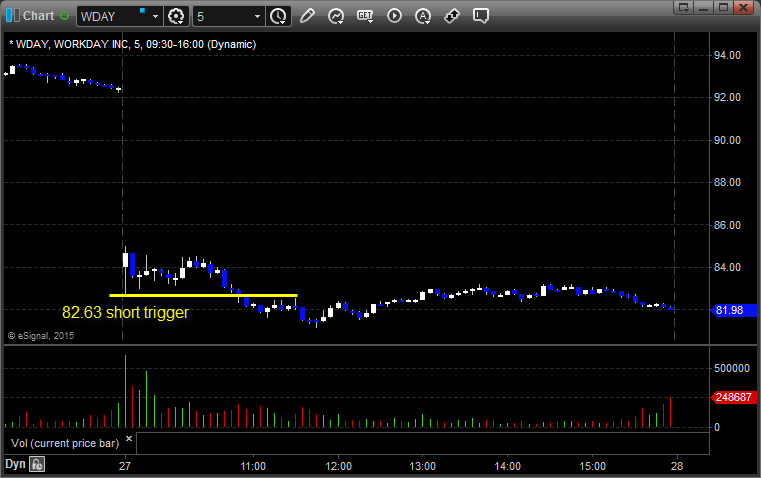Click the blue 81.98 current price marker
761x478 pixels.
pyautogui.click(x=733, y=310)
